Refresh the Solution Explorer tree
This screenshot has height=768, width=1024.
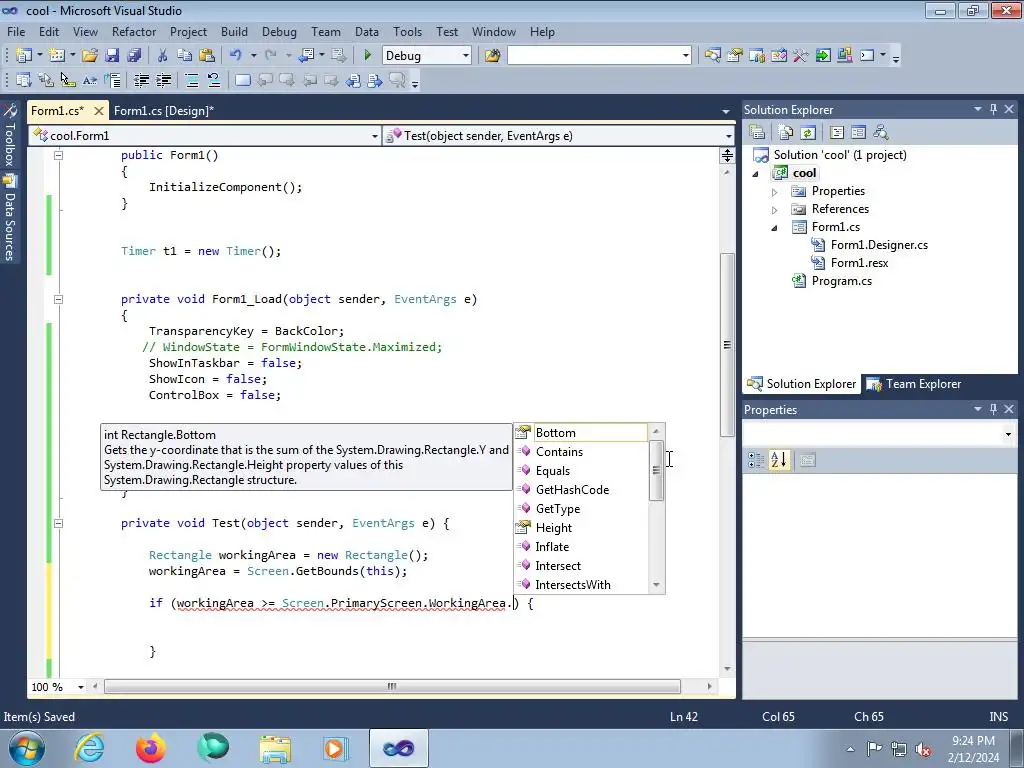808,133
